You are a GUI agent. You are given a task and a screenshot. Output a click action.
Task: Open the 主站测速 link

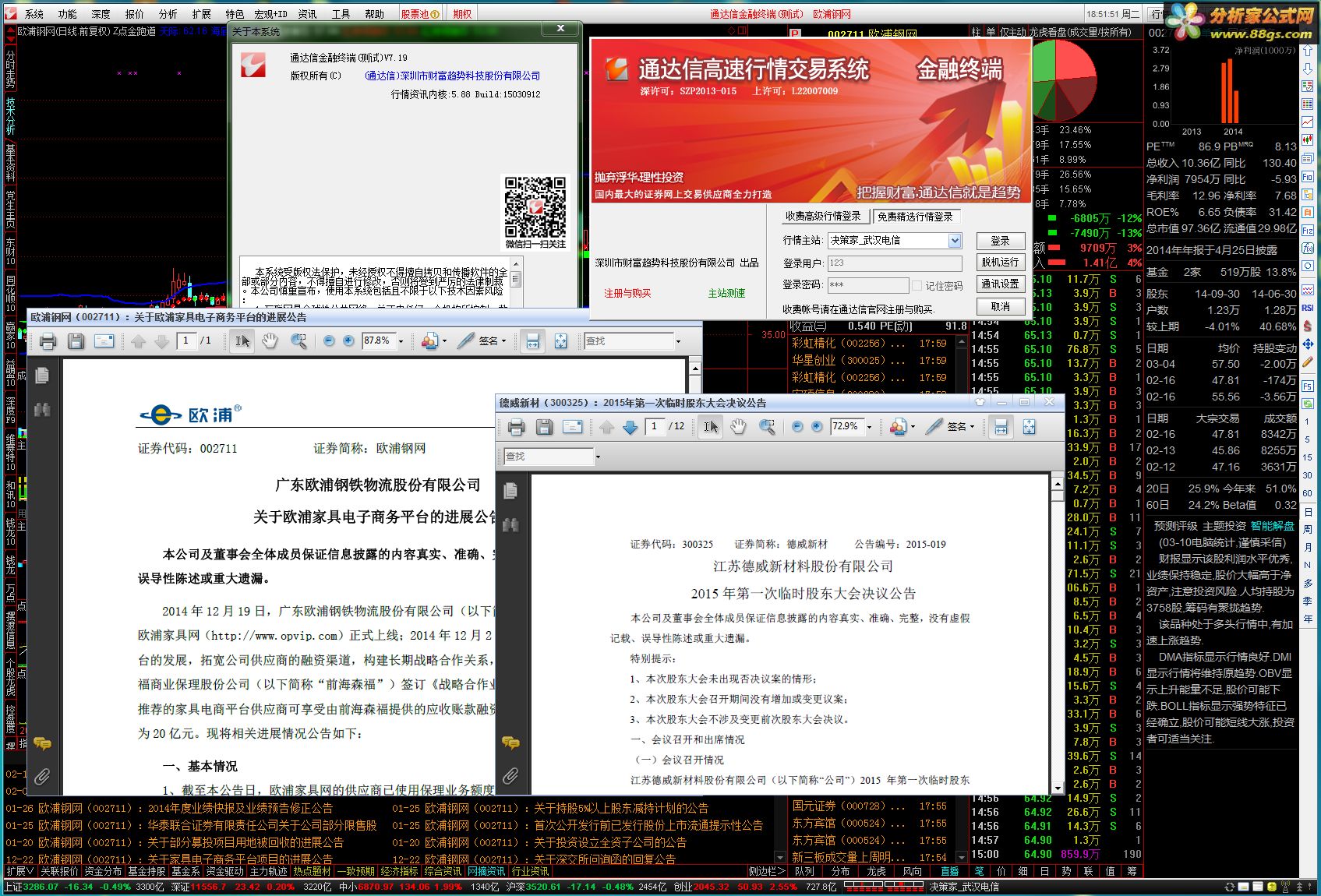click(x=726, y=294)
